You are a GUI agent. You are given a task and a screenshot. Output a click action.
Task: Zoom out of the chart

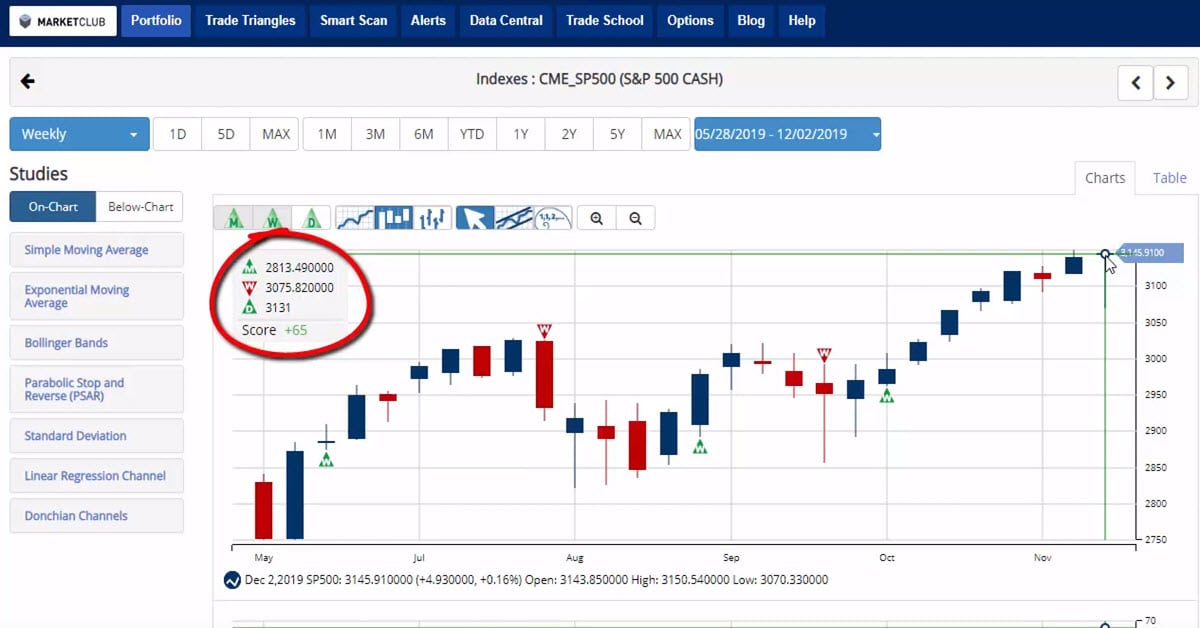click(x=635, y=218)
